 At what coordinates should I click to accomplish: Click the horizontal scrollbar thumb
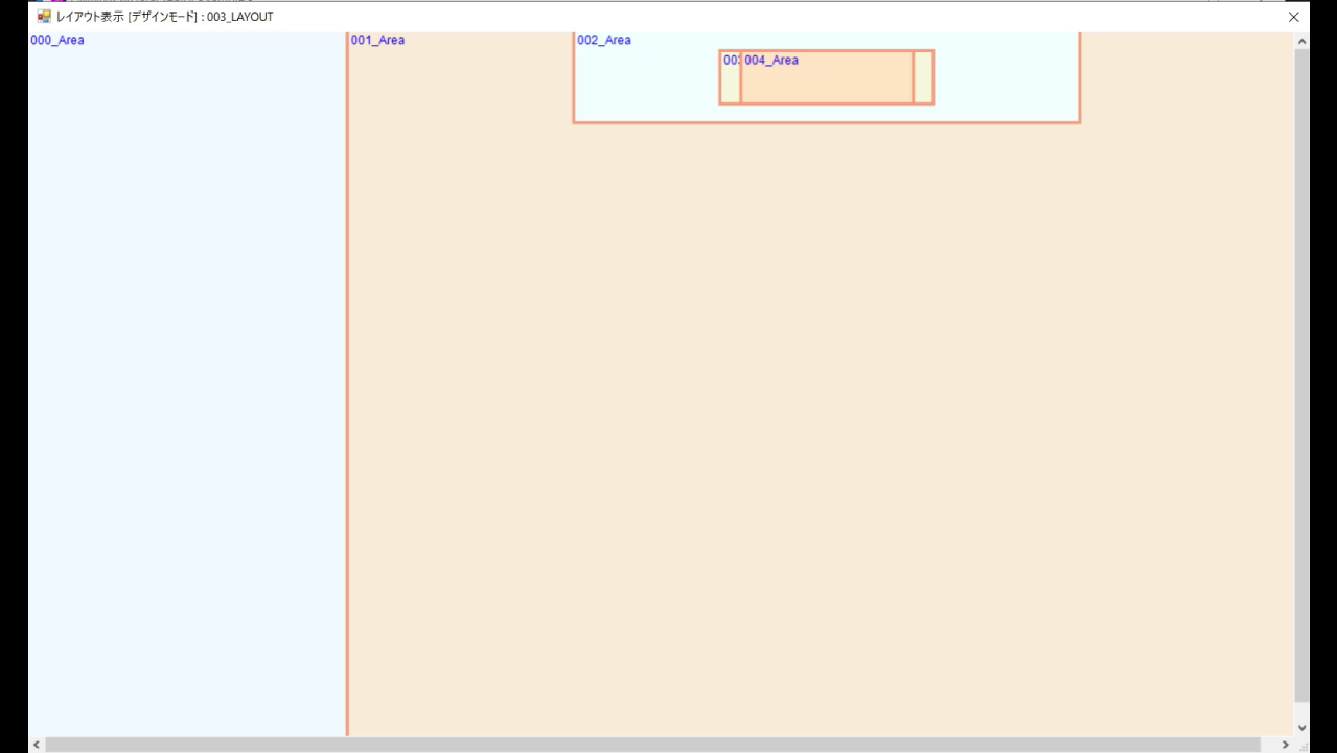[655, 745]
